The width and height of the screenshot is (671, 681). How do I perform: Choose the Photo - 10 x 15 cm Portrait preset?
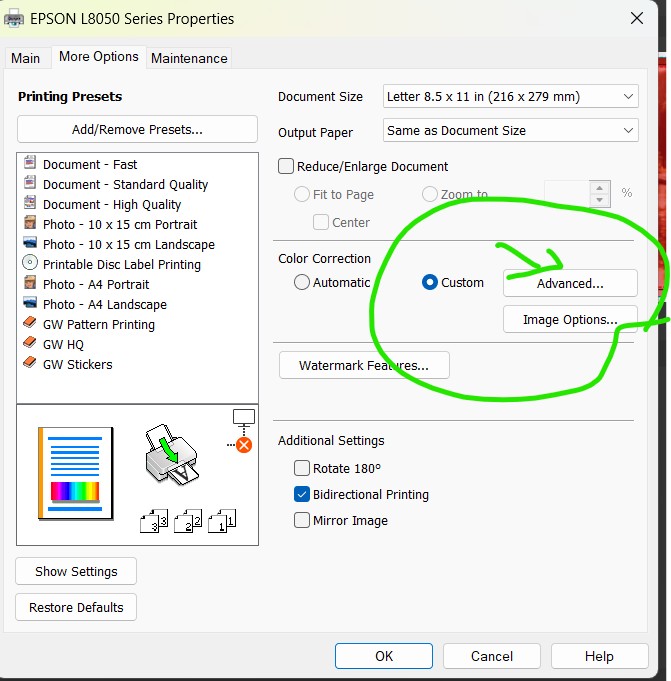click(120, 224)
